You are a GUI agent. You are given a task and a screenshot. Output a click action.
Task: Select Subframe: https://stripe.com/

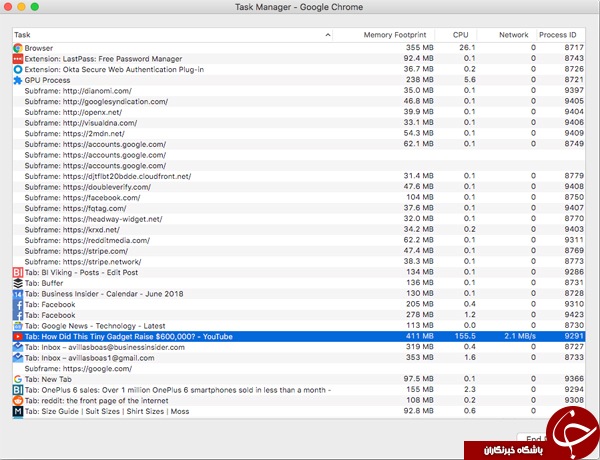click(298, 251)
